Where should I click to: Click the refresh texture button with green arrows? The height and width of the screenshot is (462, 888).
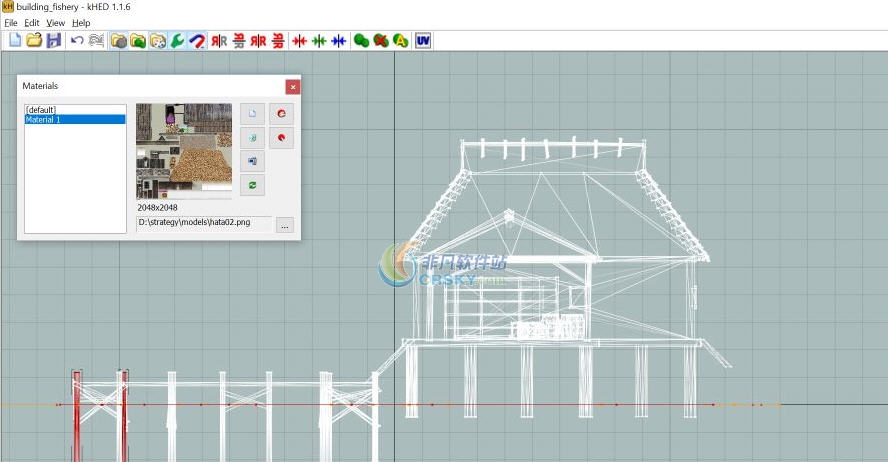click(x=253, y=186)
